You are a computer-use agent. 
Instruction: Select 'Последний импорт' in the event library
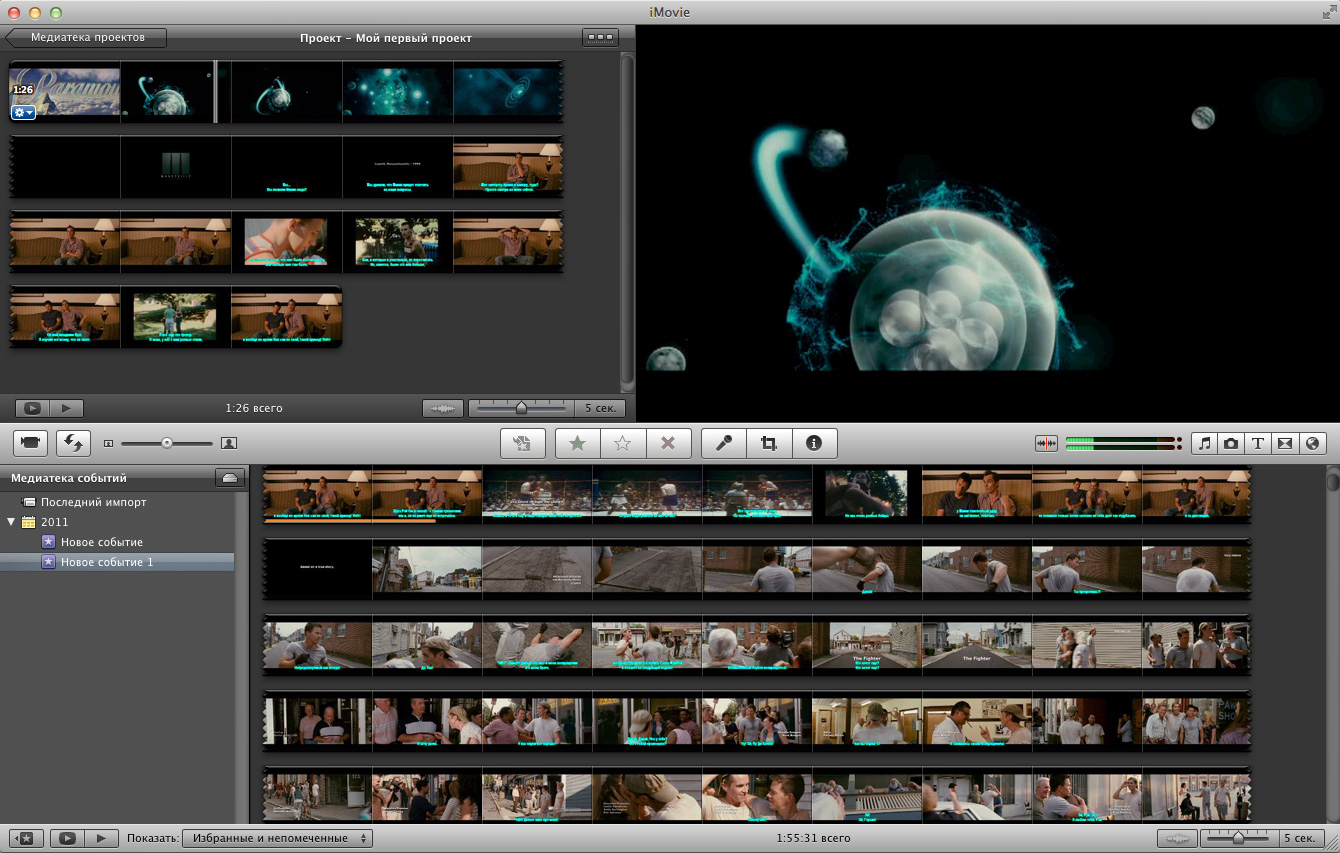pyautogui.click(x=93, y=502)
